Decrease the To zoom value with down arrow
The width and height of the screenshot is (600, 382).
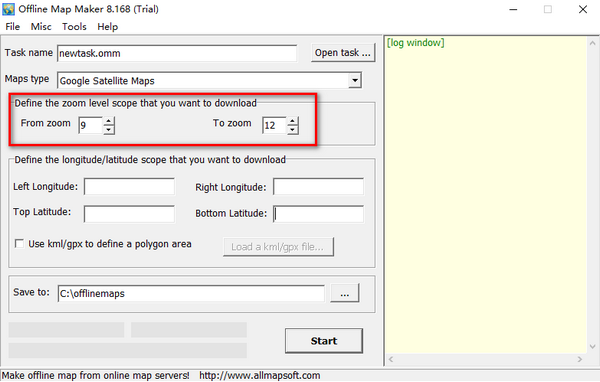[x=293, y=130]
